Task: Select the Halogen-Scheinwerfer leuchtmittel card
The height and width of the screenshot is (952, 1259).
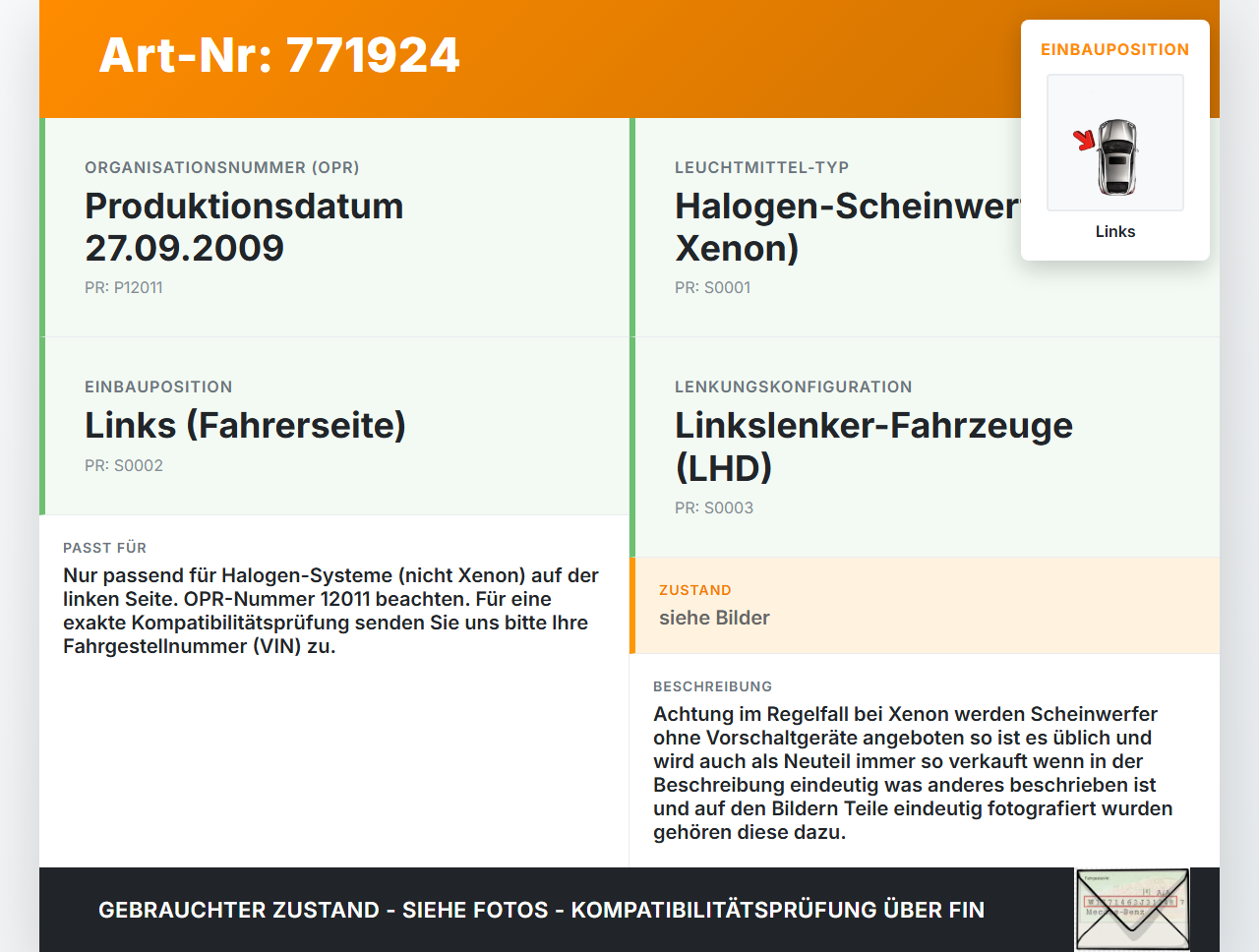Action: tap(925, 227)
